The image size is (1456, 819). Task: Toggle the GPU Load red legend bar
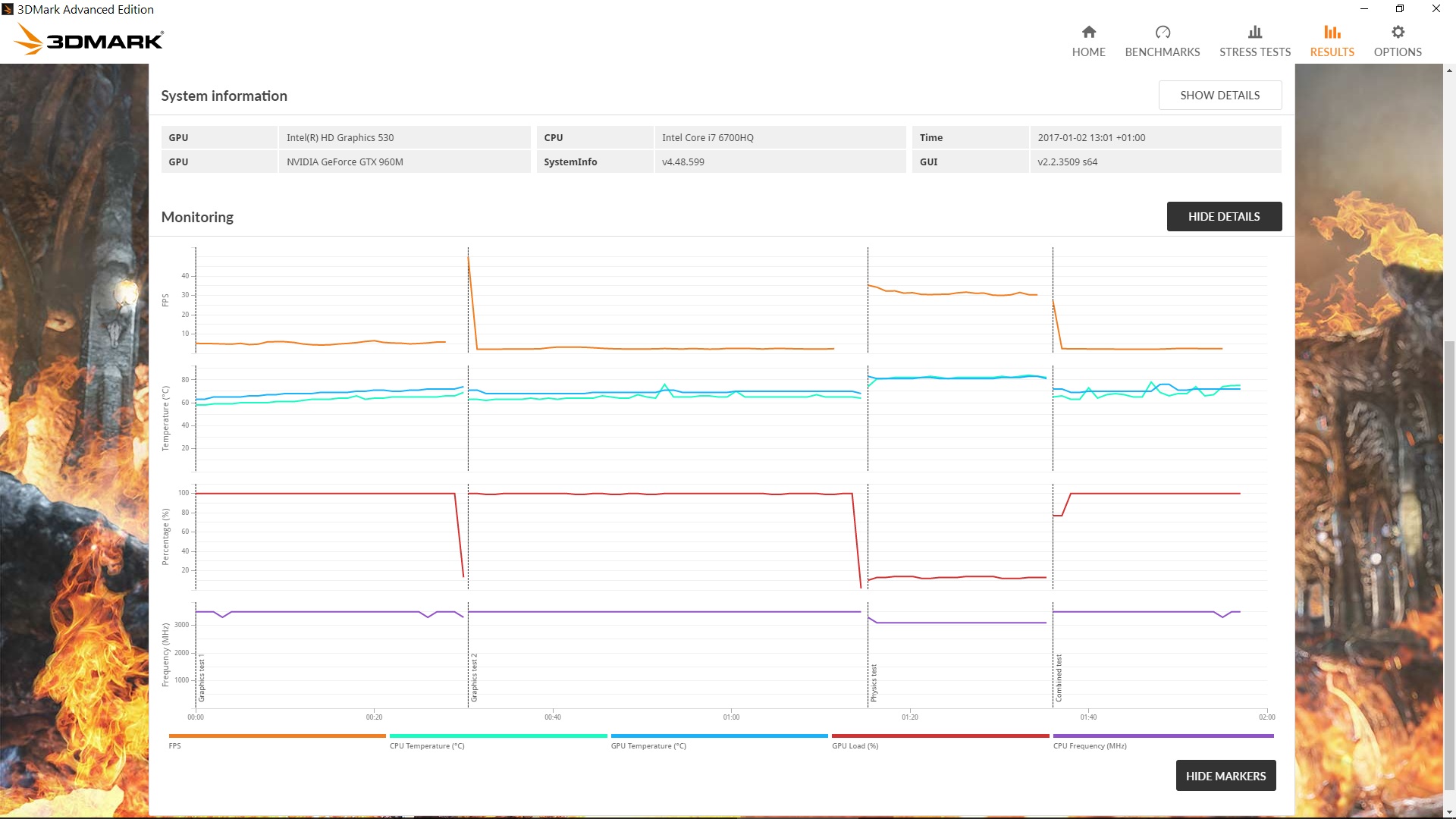tap(940, 736)
